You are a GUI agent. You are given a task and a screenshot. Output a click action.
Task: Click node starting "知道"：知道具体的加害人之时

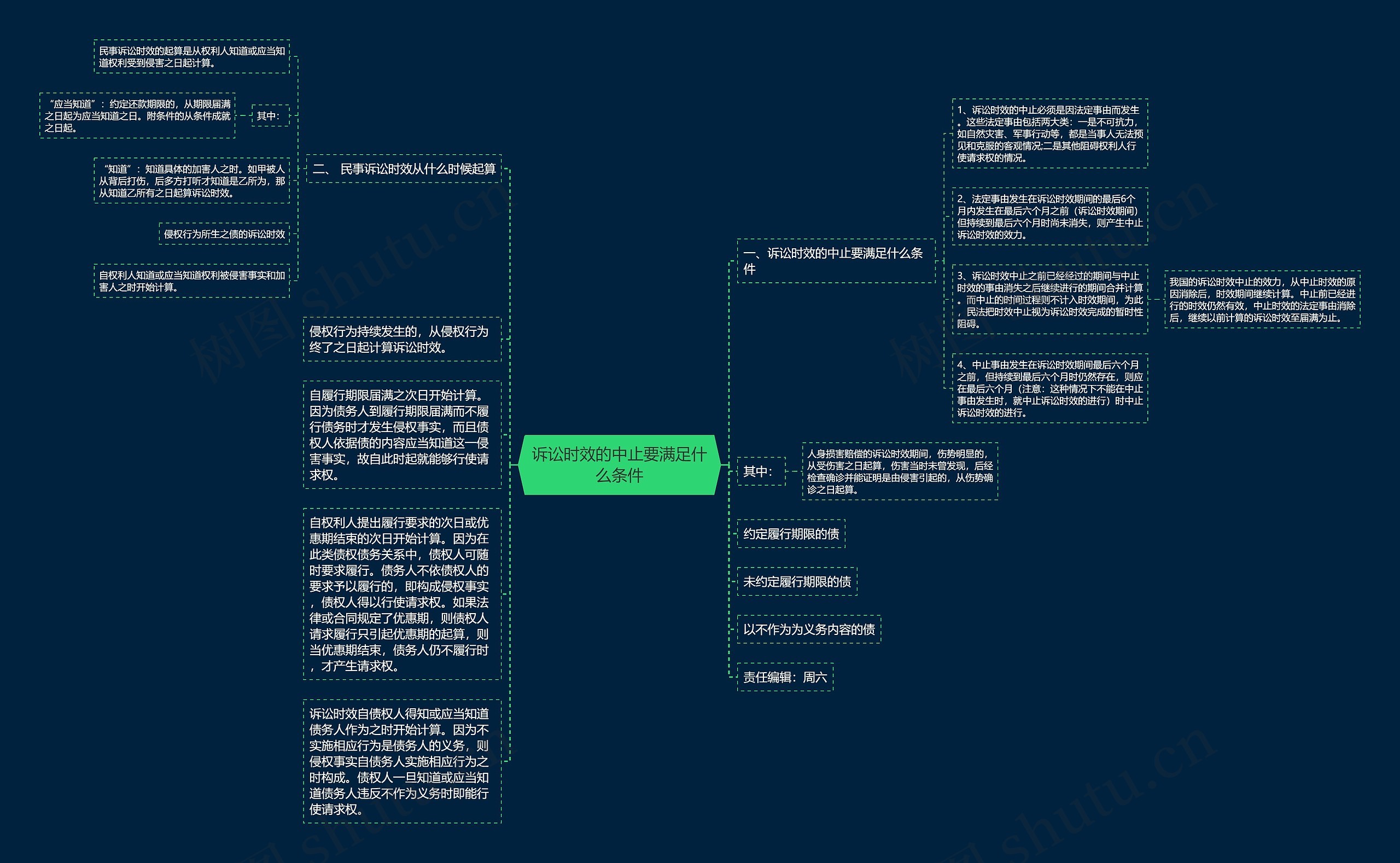192,181
